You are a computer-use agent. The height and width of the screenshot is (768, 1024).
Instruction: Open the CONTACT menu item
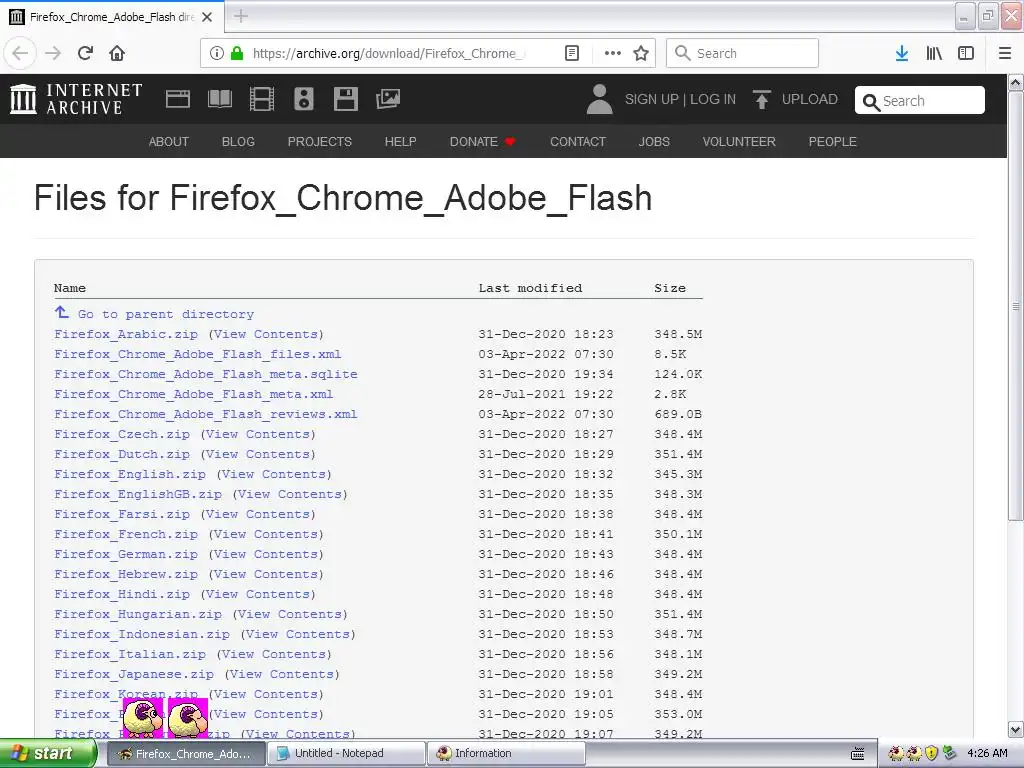pos(578,141)
